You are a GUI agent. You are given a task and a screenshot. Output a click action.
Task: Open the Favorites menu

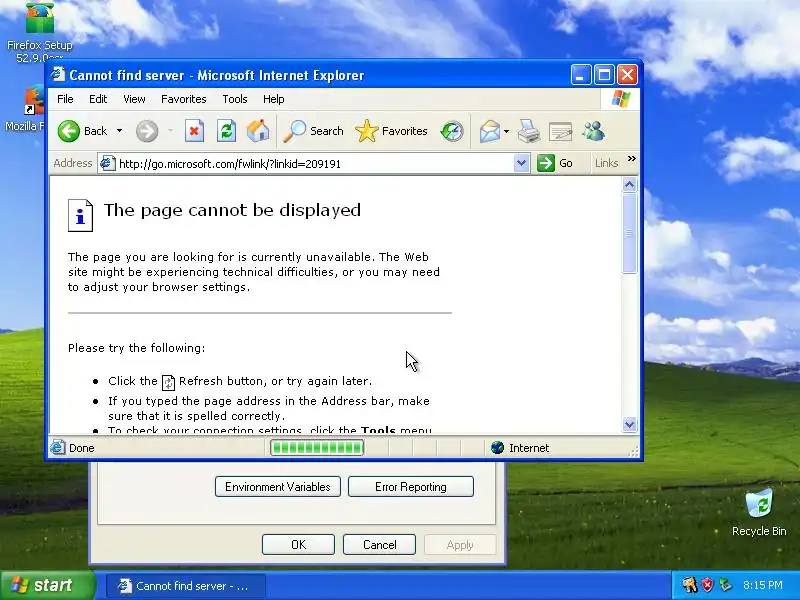click(x=184, y=99)
